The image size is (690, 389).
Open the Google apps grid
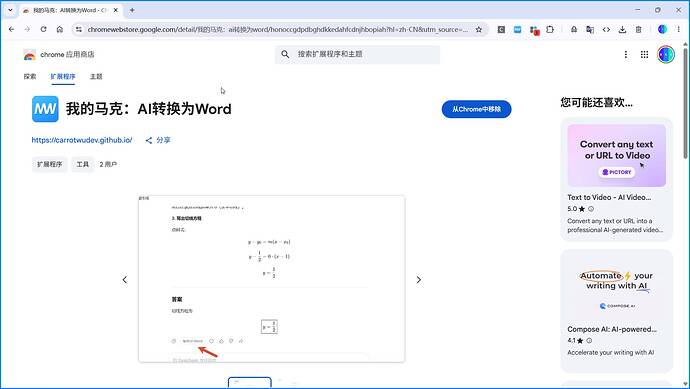tap(644, 55)
